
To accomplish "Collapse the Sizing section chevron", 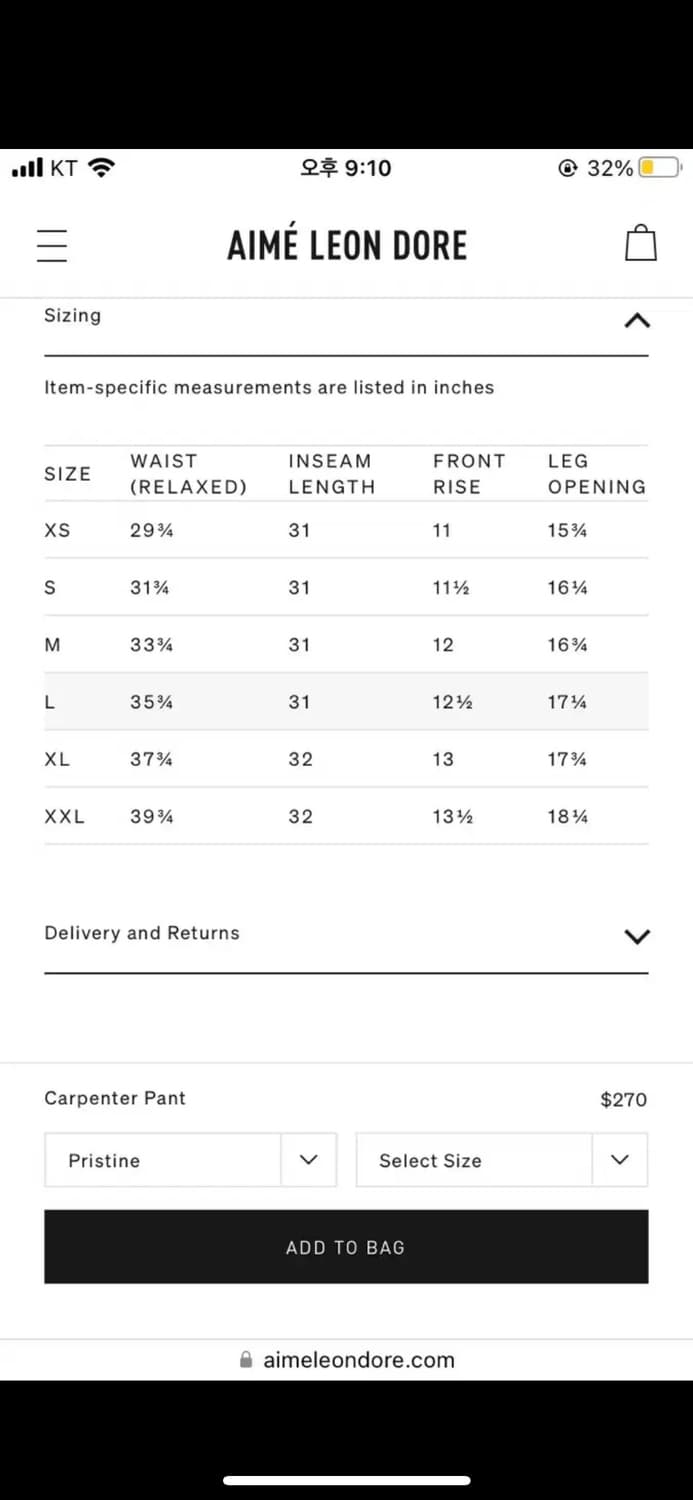I will pos(636,320).
